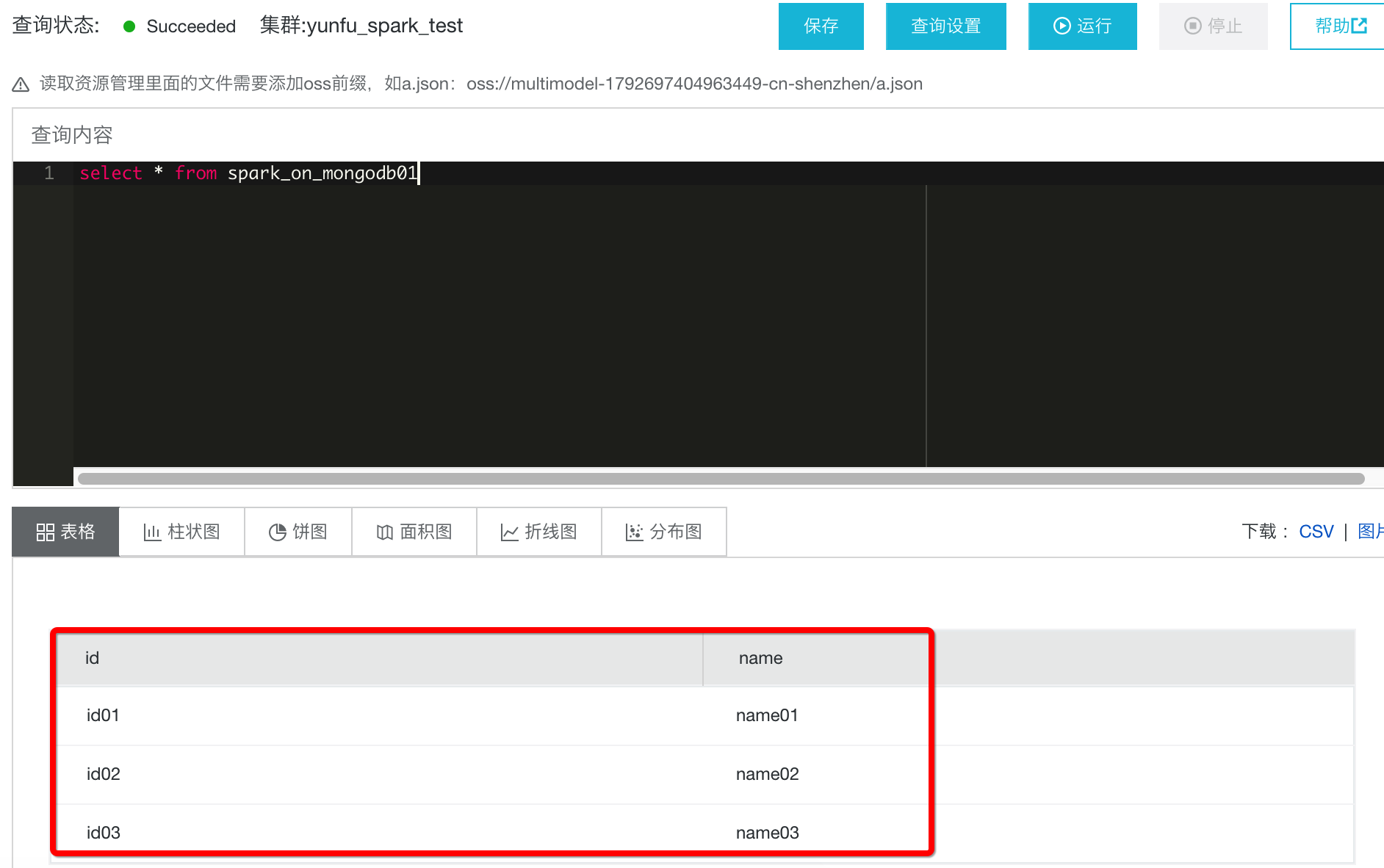
Task: Click the scatter icon on 分布图 tab
Action: pyautogui.click(x=635, y=532)
